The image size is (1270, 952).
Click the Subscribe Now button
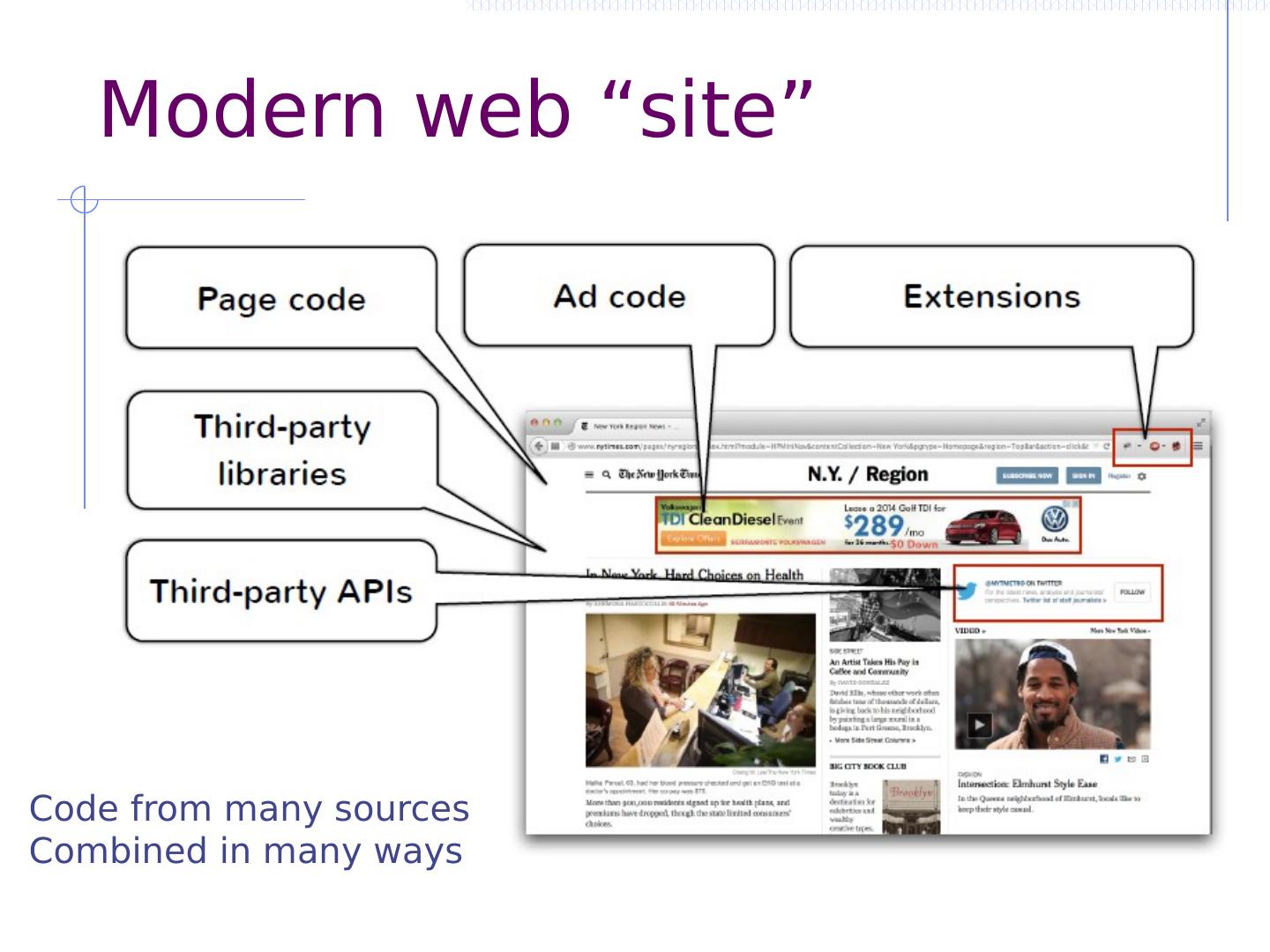tap(1027, 475)
